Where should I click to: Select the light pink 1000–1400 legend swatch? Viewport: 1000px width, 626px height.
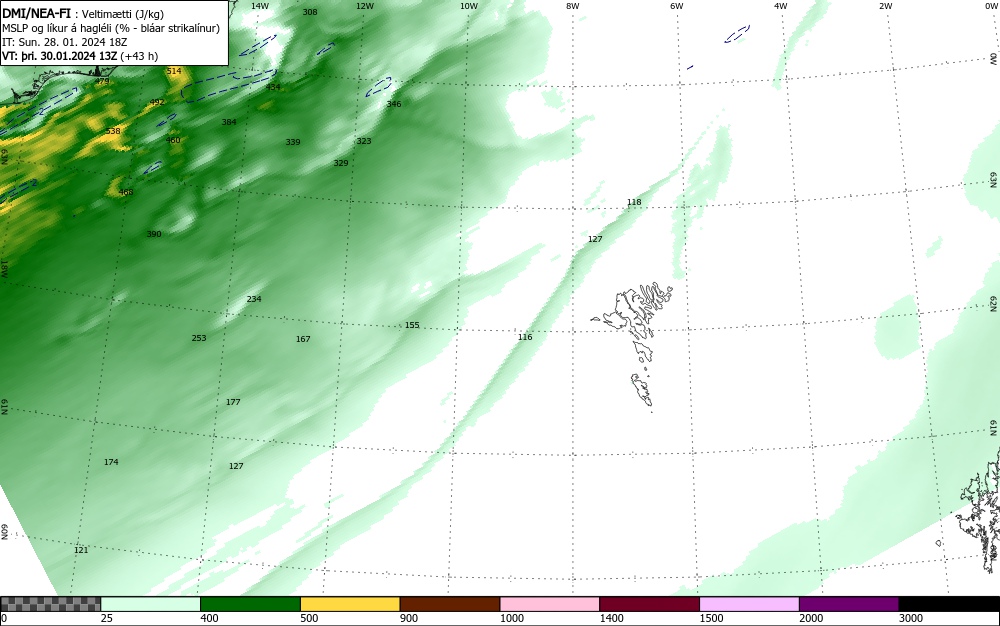(x=550, y=604)
